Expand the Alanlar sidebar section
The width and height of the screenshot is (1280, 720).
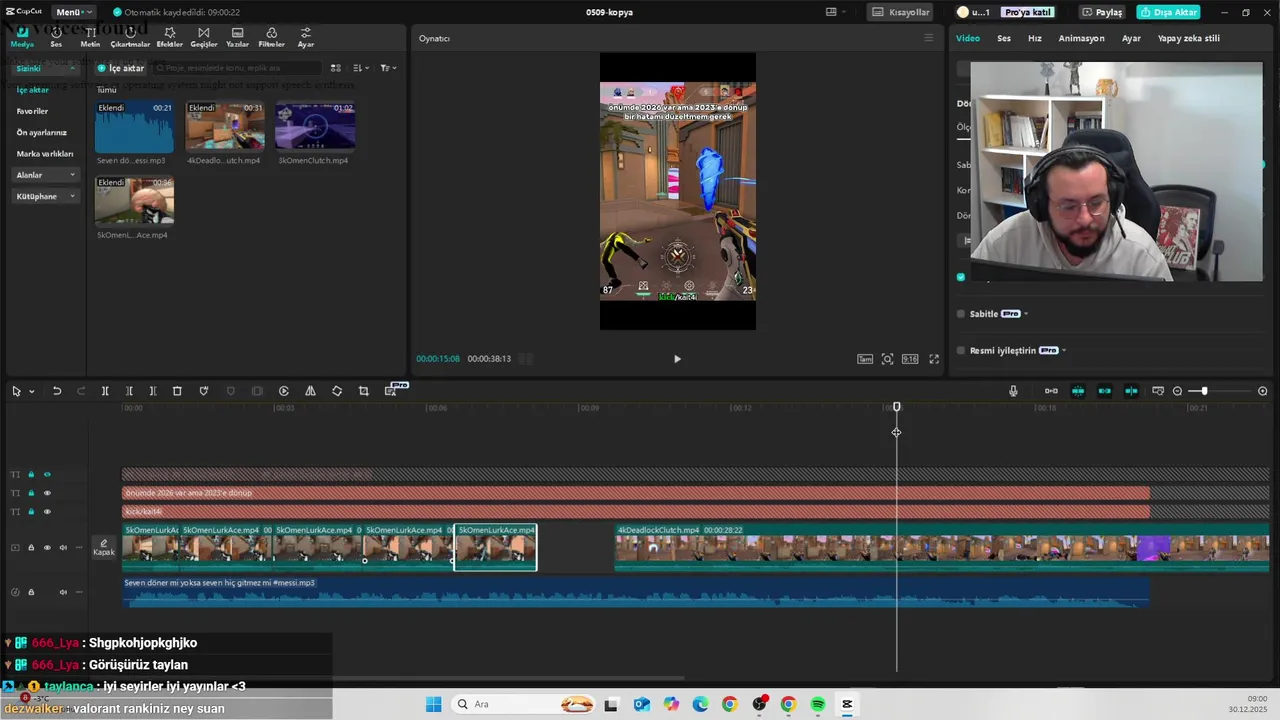click(x=72, y=175)
